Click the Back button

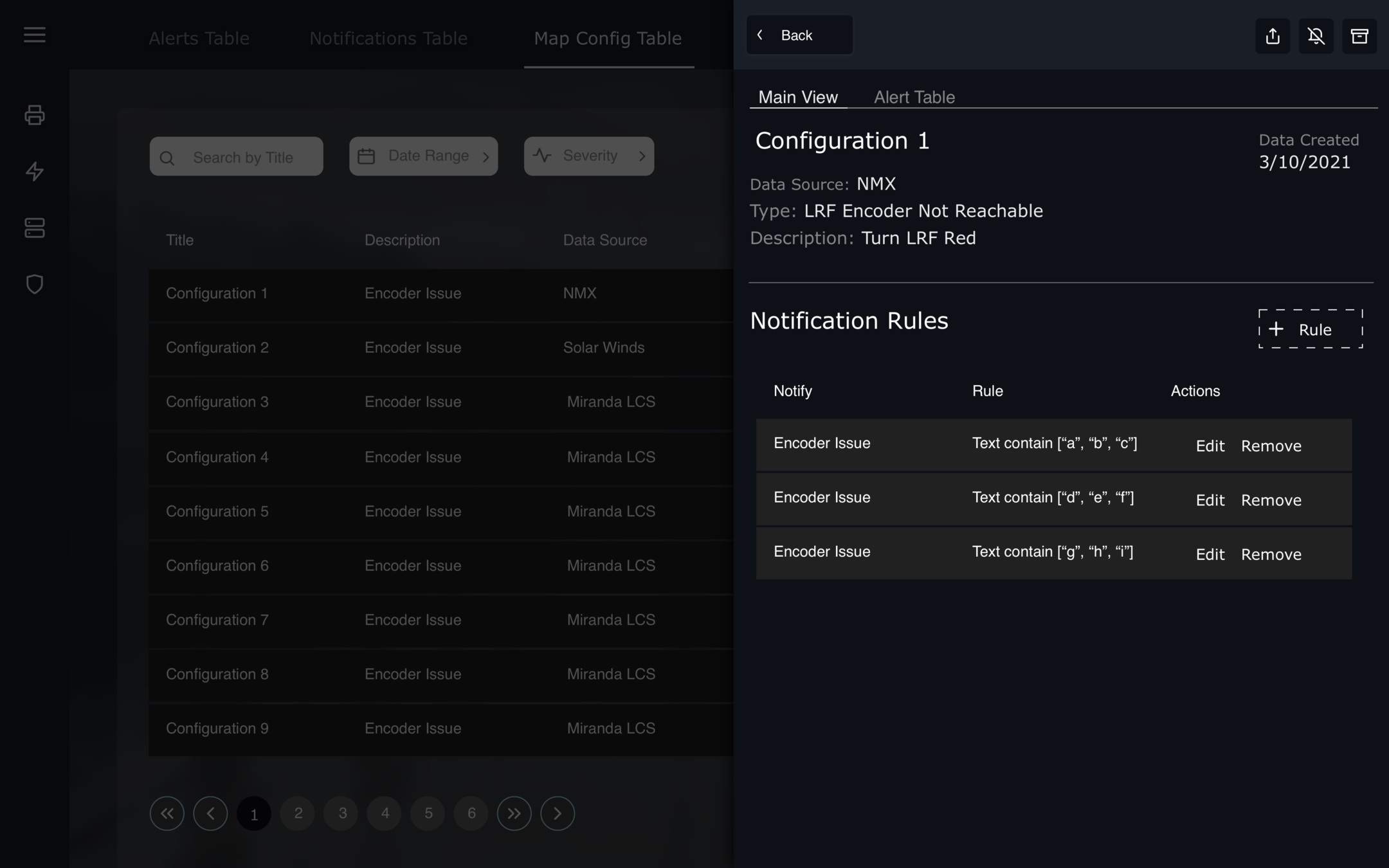pyautogui.click(x=799, y=35)
